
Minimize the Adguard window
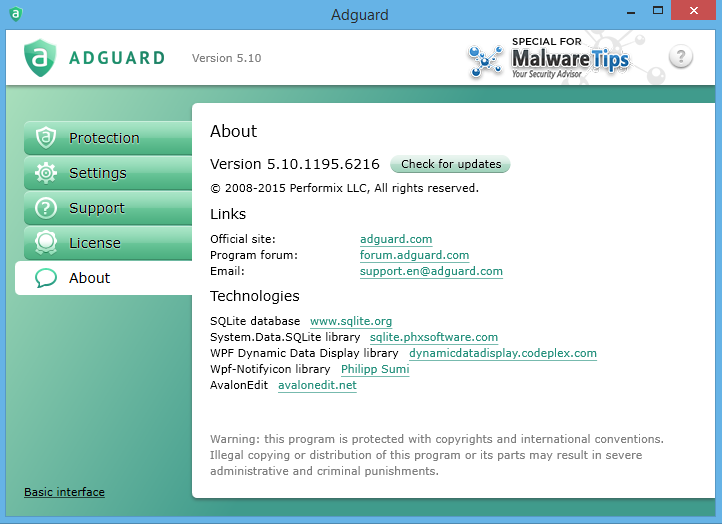pos(631,12)
